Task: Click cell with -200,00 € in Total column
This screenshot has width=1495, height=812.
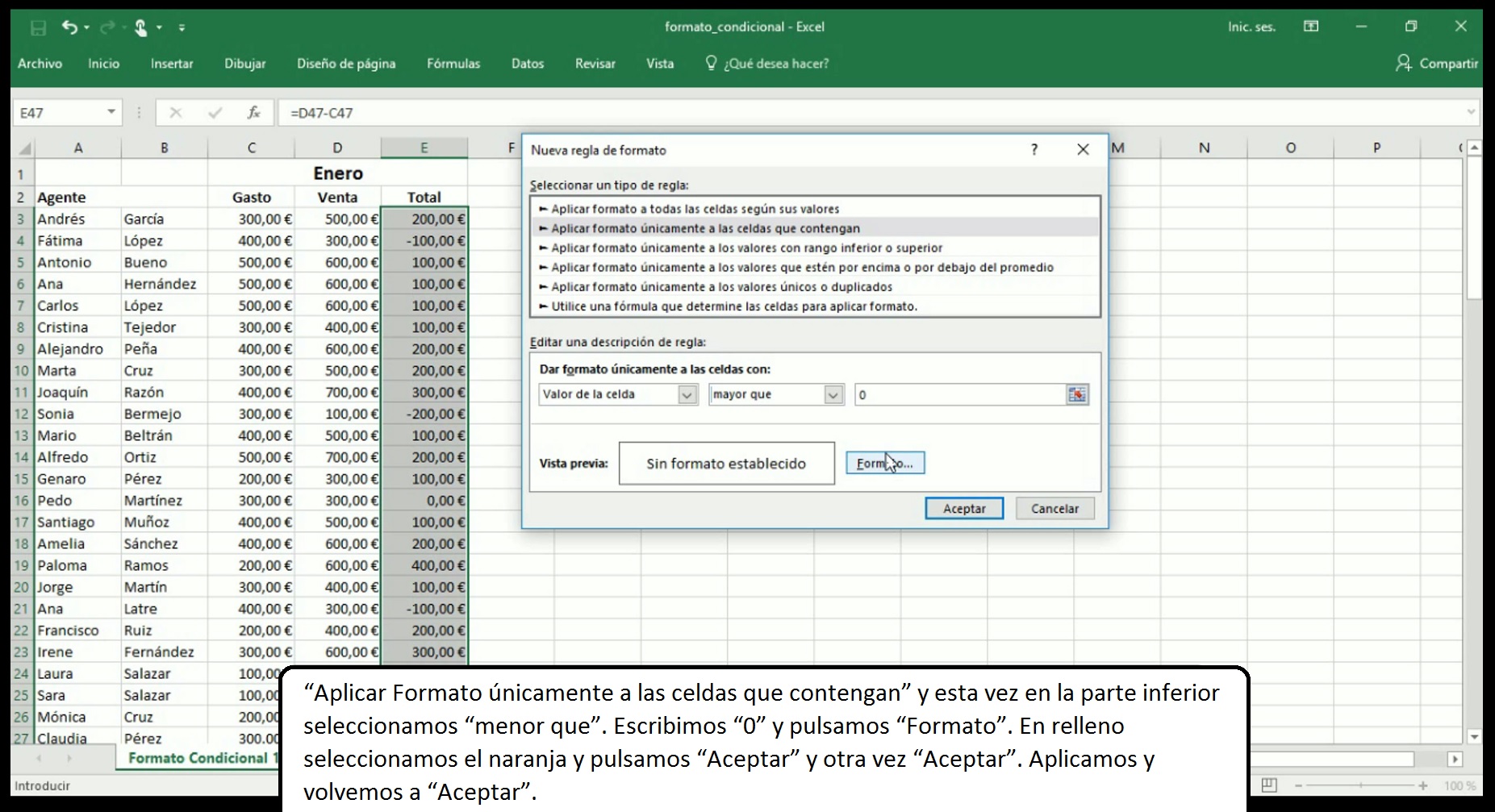Action: coord(424,414)
